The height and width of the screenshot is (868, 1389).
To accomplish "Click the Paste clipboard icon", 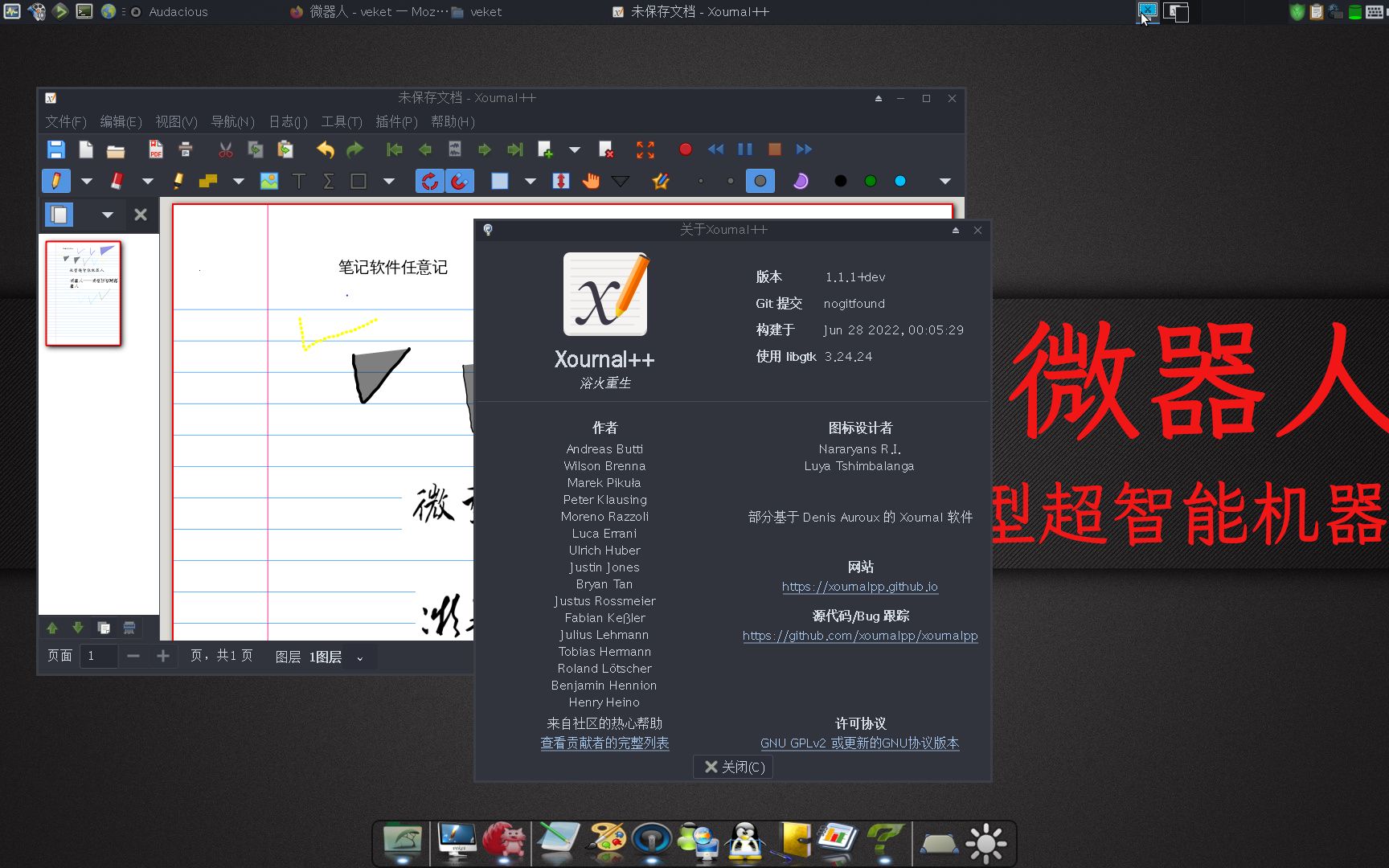I will 285,149.
